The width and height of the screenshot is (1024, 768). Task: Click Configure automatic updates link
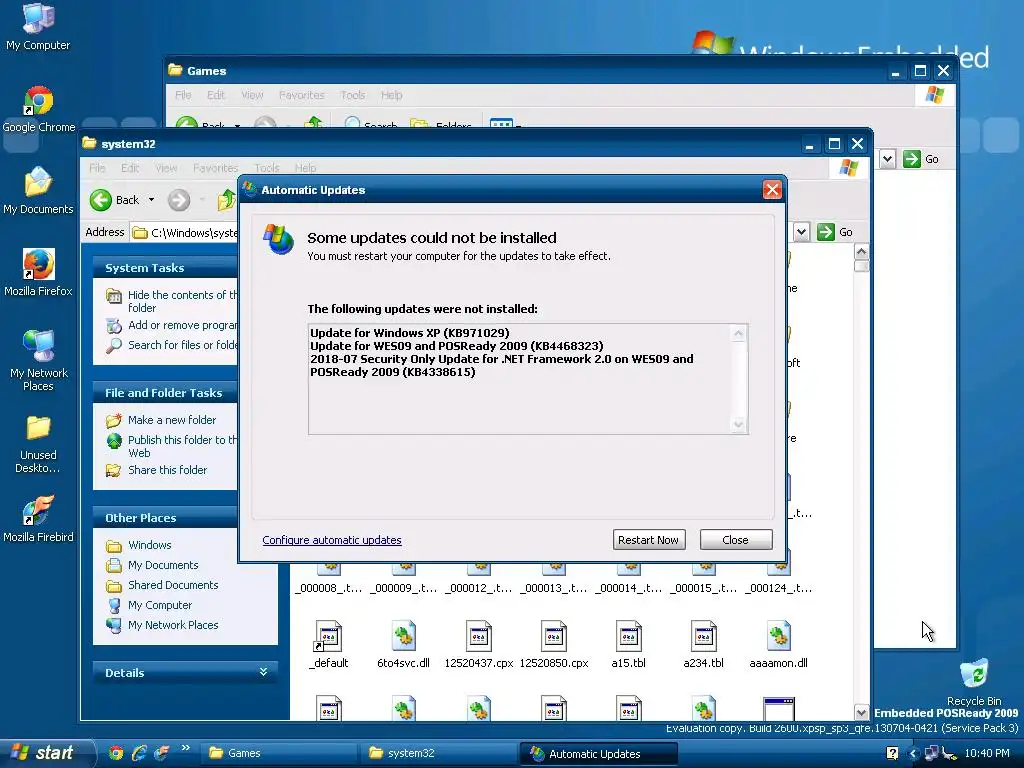coord(332,540)
